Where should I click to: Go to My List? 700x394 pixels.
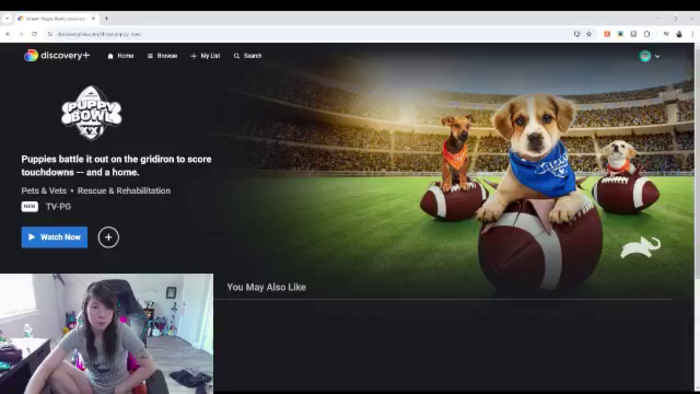click(x=205, y=56)
